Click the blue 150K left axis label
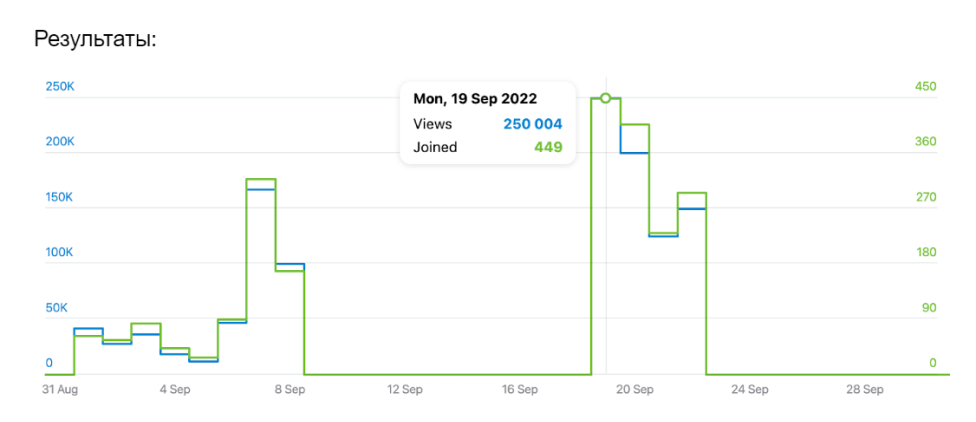Screen dimensions: 976x422 coord(60,197)
